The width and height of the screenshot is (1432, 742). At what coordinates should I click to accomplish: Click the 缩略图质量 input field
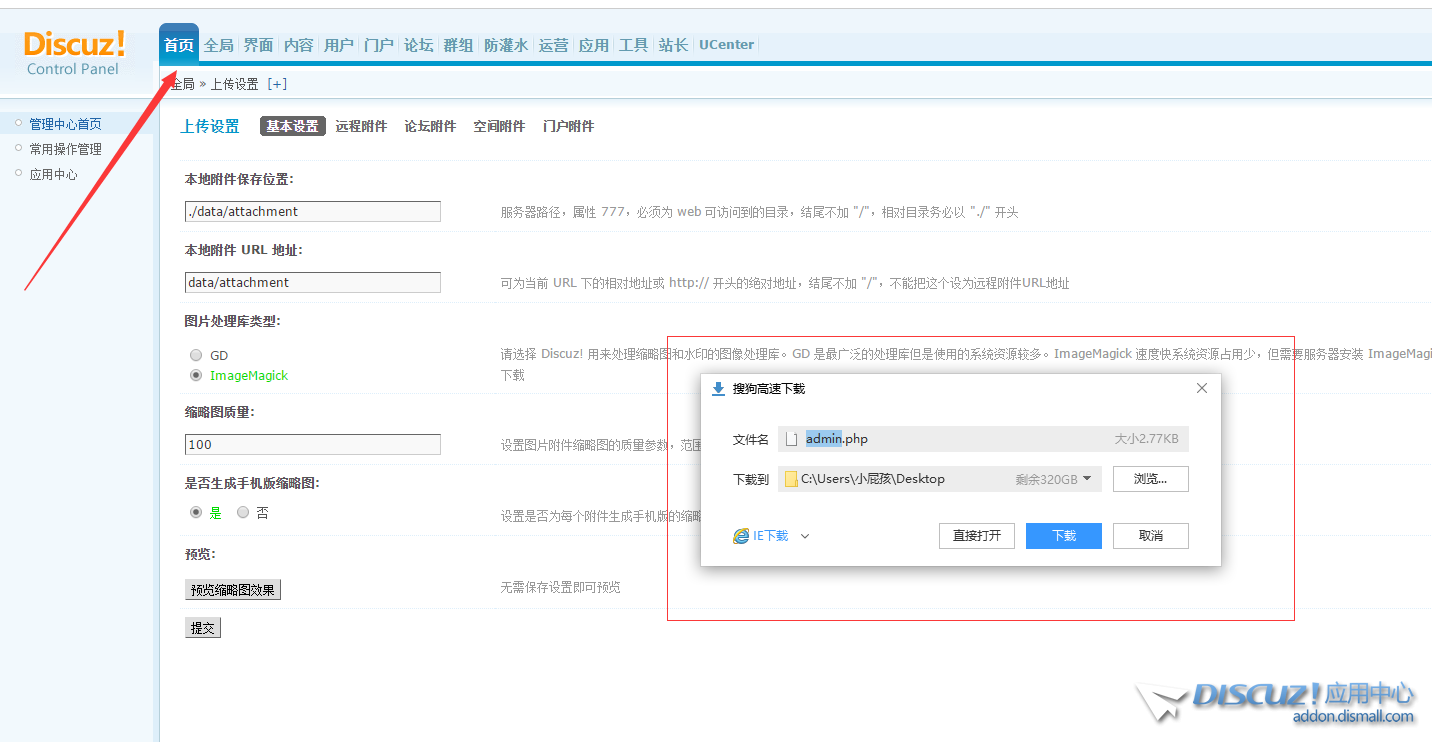coord(312,445)
